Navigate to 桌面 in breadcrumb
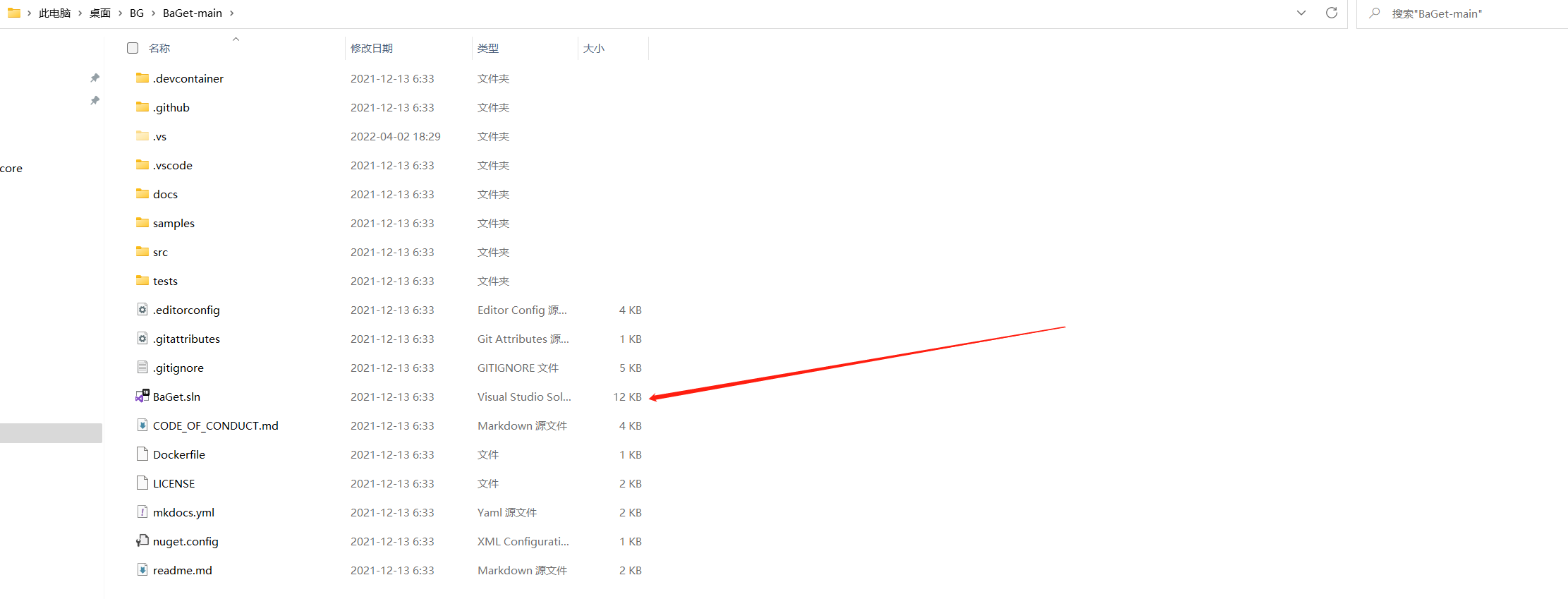 click(100, 13)
